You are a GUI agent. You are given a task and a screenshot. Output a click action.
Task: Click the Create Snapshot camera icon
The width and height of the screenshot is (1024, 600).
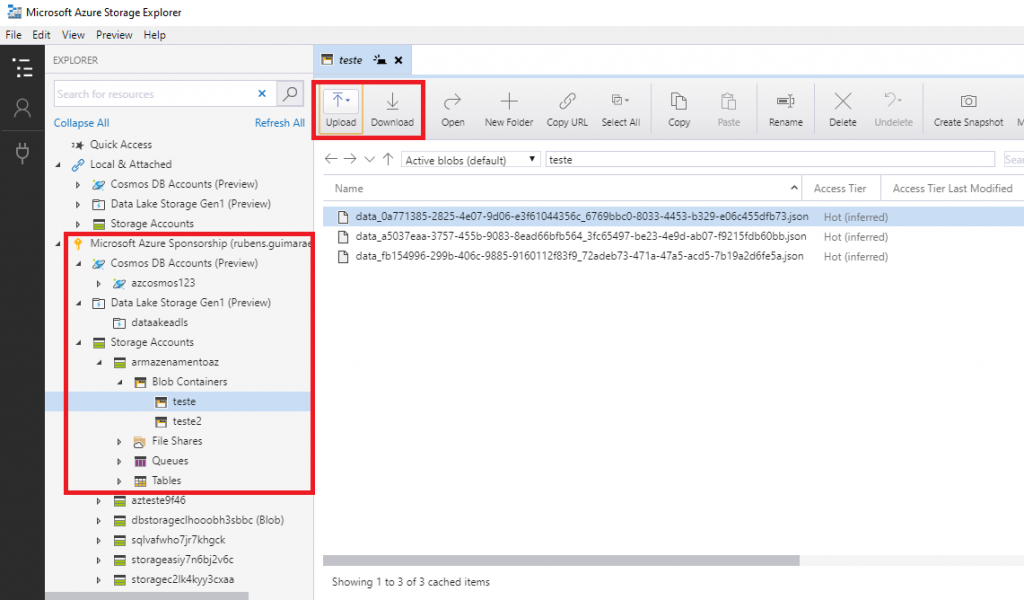[x=968, y=102]
